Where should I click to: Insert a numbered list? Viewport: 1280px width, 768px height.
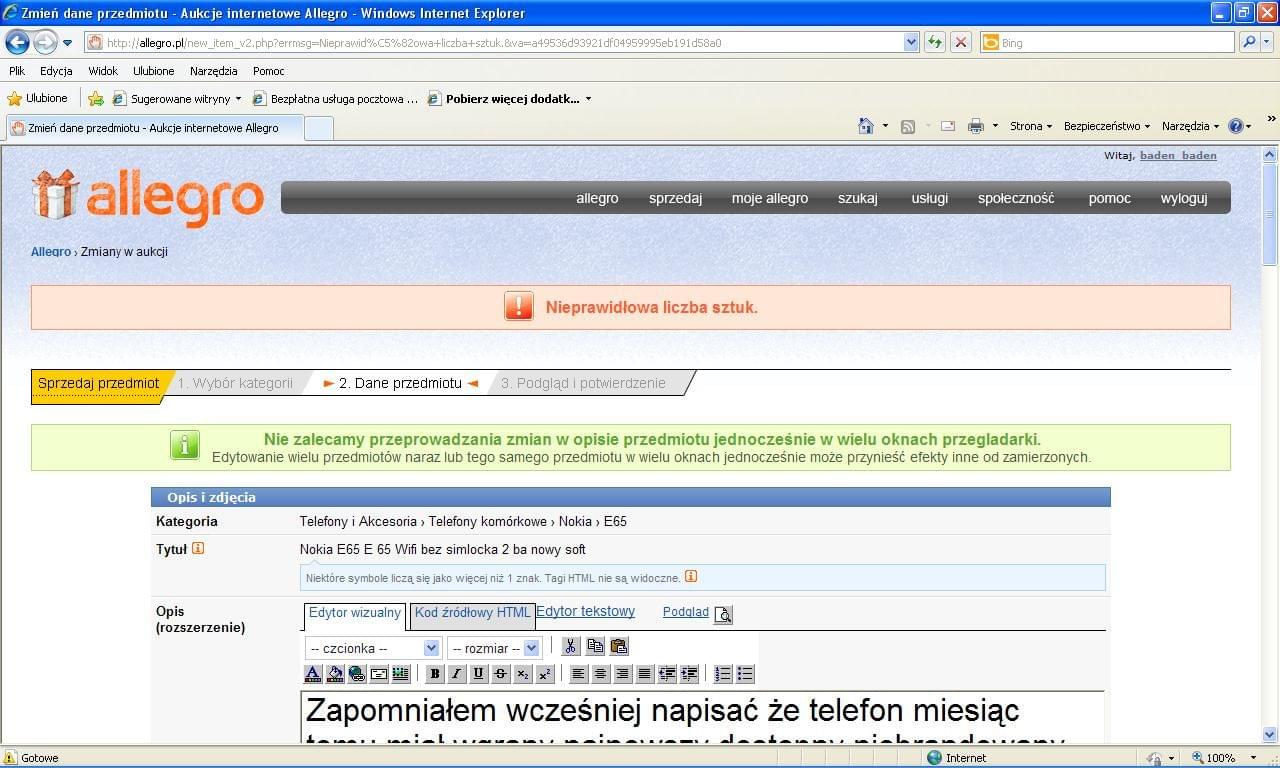723,674
